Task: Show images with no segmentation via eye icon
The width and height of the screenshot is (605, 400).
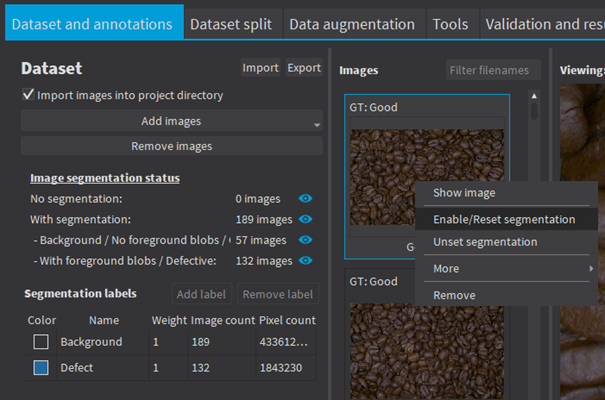Action: [305, 199]
